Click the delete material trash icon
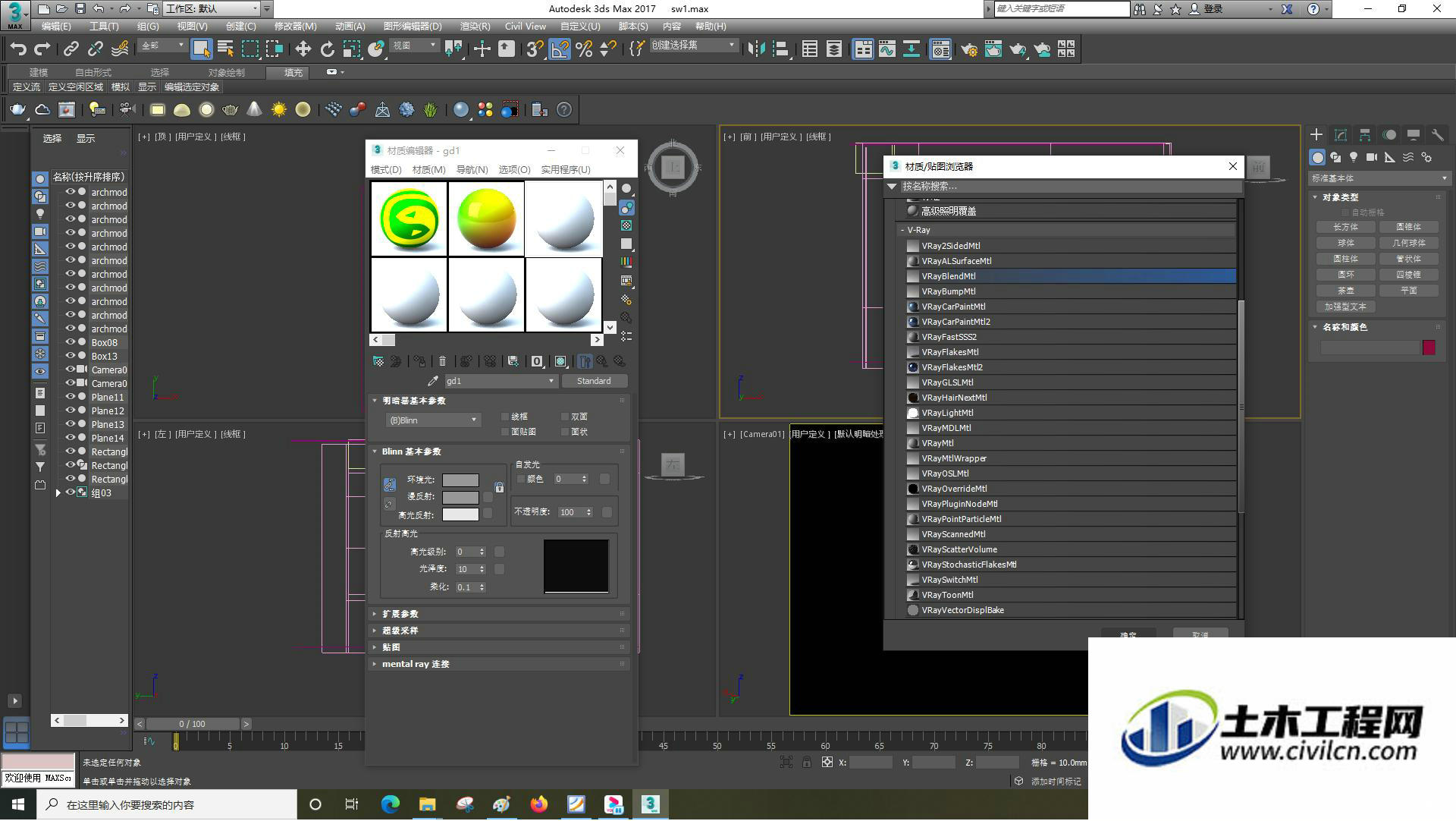This screenshot has width=1456, height=821. pyautogui.click(x=443, y=362)
